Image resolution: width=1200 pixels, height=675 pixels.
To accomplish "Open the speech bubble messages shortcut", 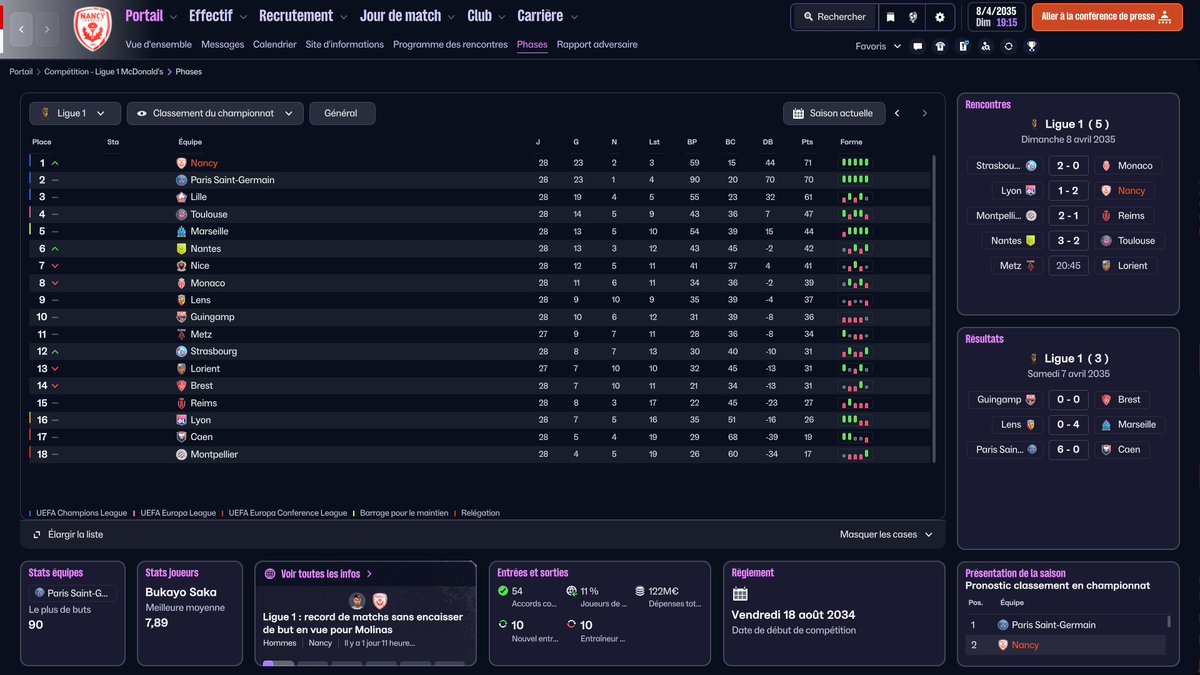I will [917, 46].
